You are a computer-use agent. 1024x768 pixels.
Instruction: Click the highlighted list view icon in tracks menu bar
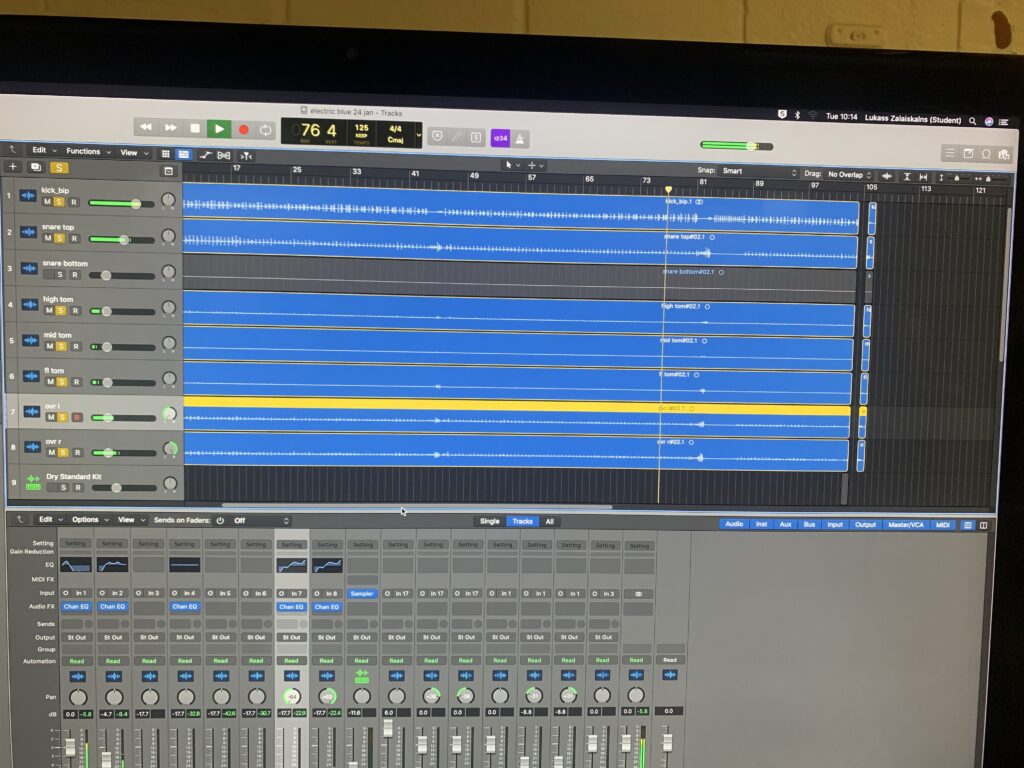(x=184, y=155)
